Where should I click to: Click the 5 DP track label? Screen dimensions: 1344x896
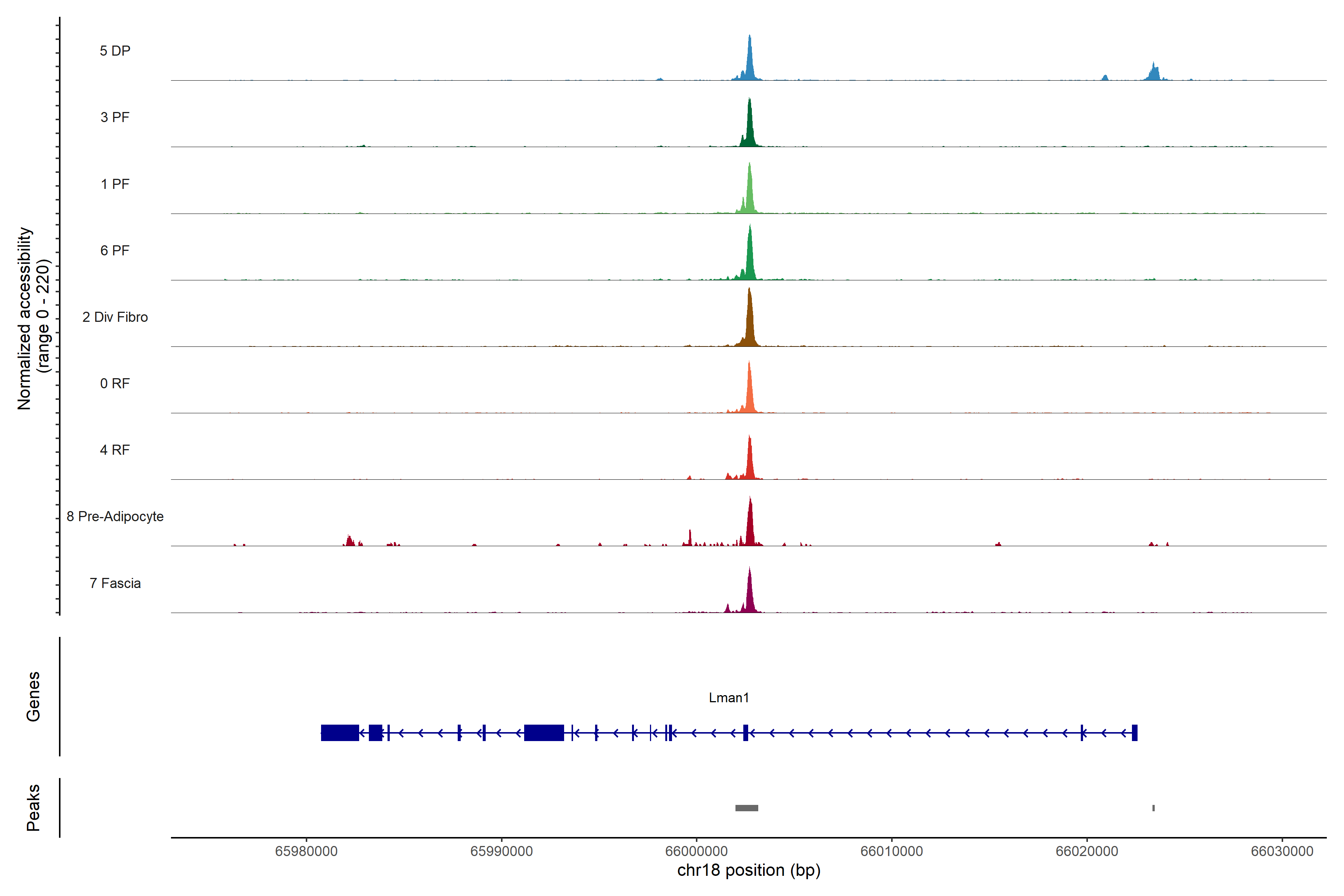[115, 51]
